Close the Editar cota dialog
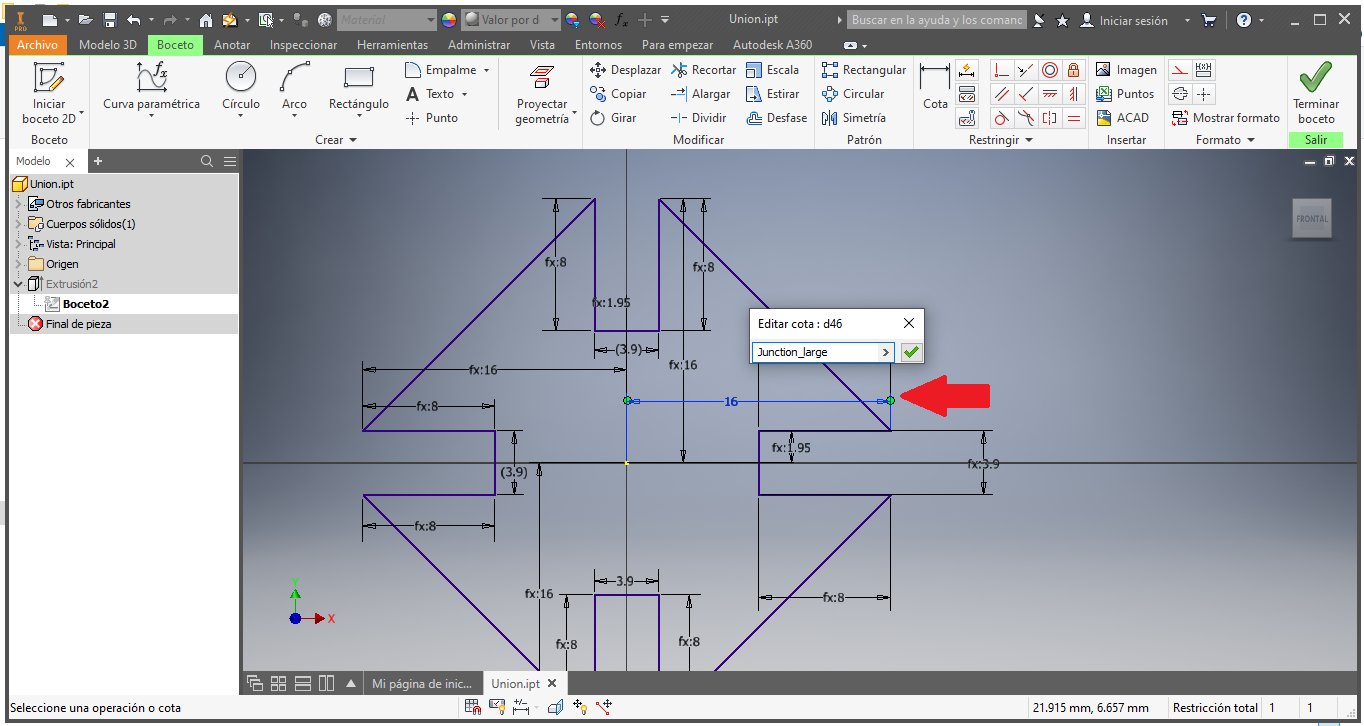1364x726 pixels. pos(909,323)
